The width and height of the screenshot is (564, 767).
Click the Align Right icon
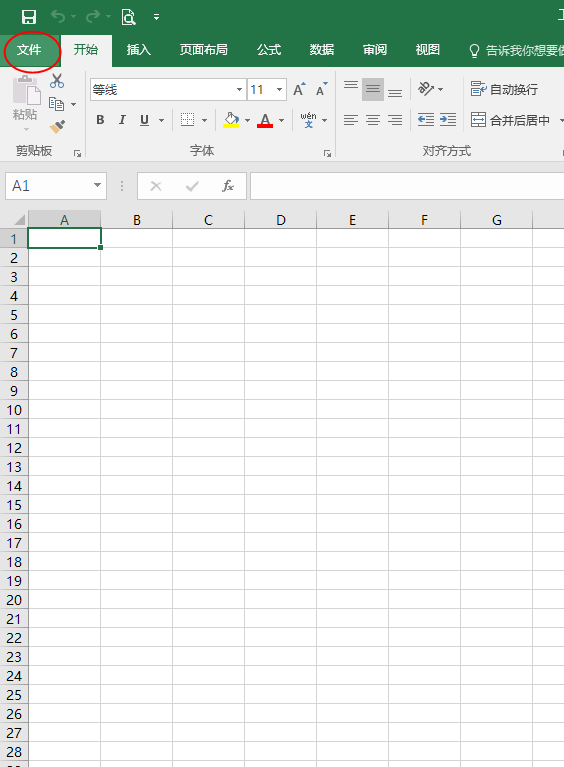click(x=395, y=120)
